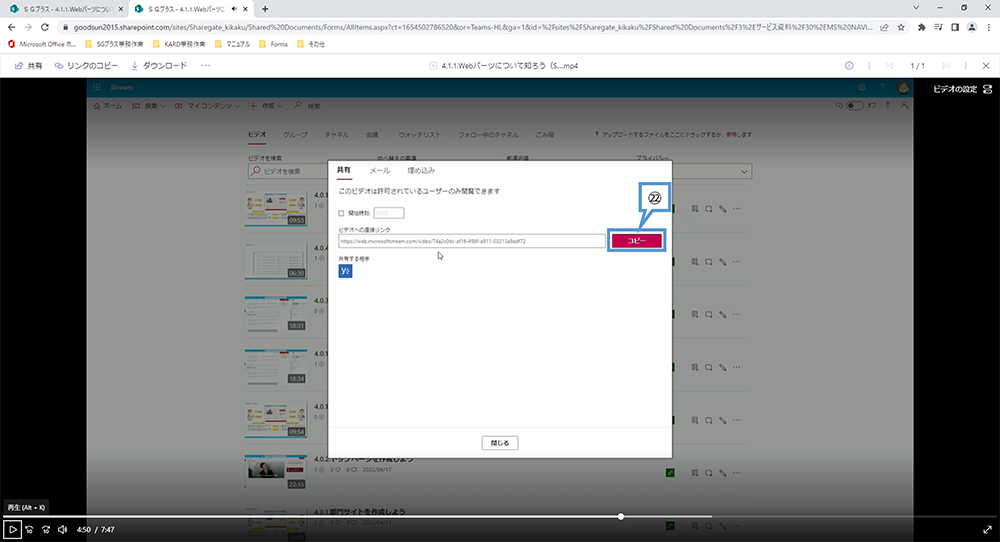Expand the プライバシー filter dropdown arrow

click(x=744, y=172)
